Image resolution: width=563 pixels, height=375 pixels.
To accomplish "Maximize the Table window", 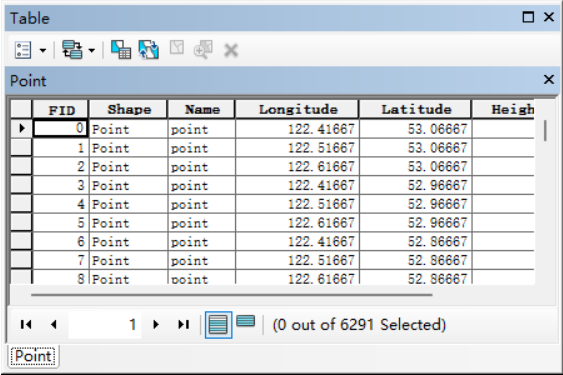I will [x=528, y=17].
